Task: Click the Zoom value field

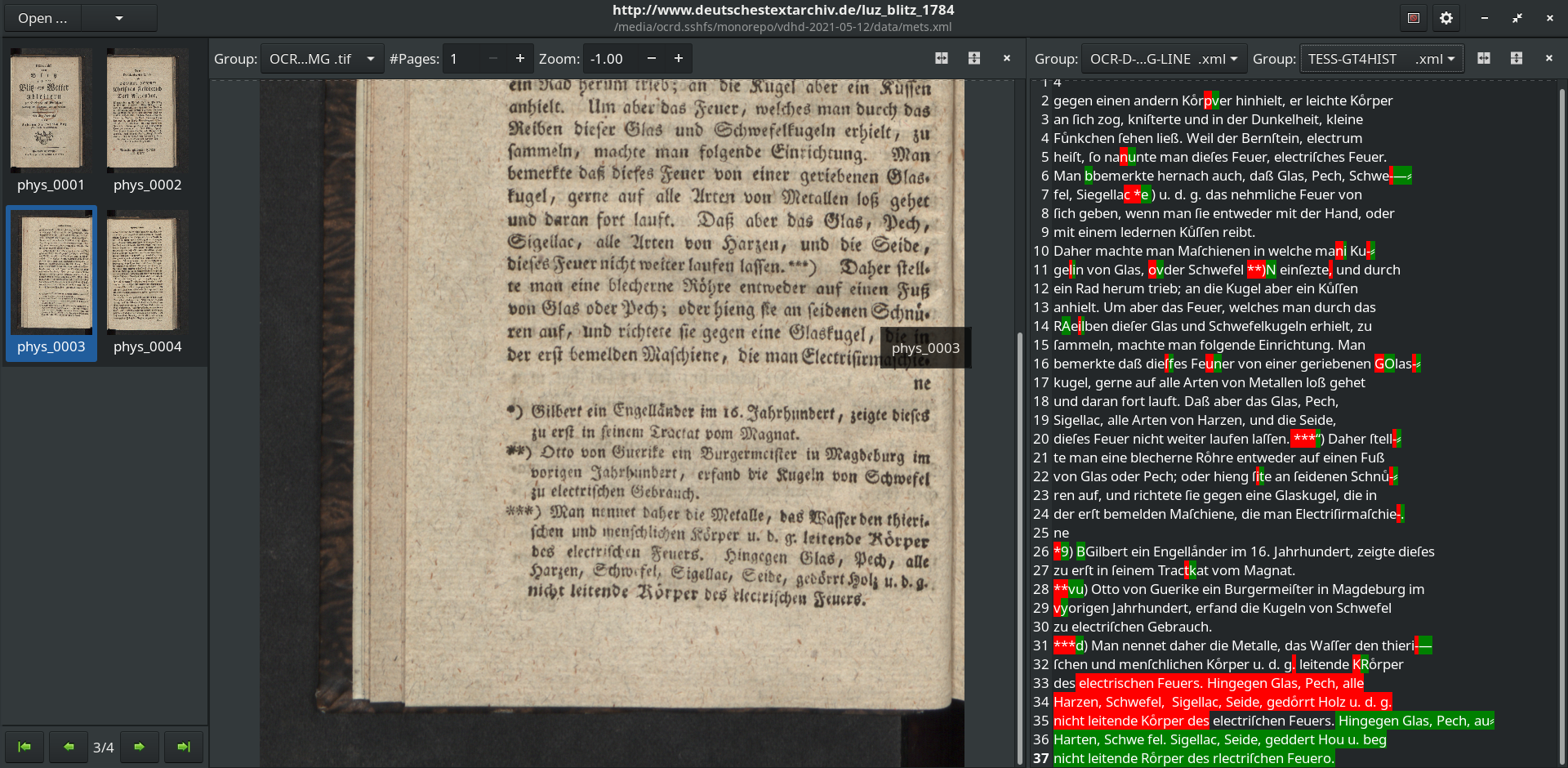Action: [611, 59]
